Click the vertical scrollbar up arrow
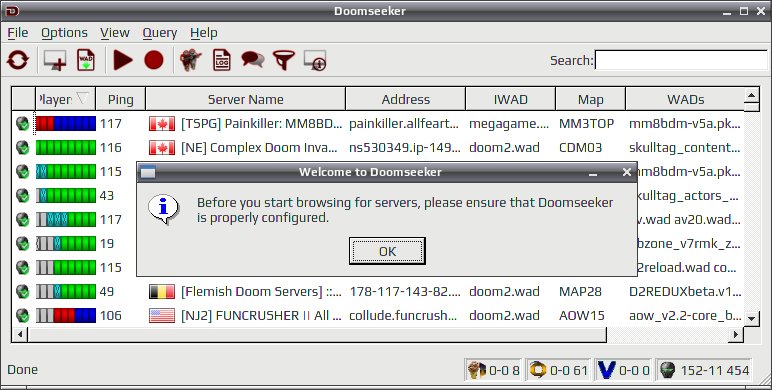This screenshot has width=772, height=390. point(751,96)
